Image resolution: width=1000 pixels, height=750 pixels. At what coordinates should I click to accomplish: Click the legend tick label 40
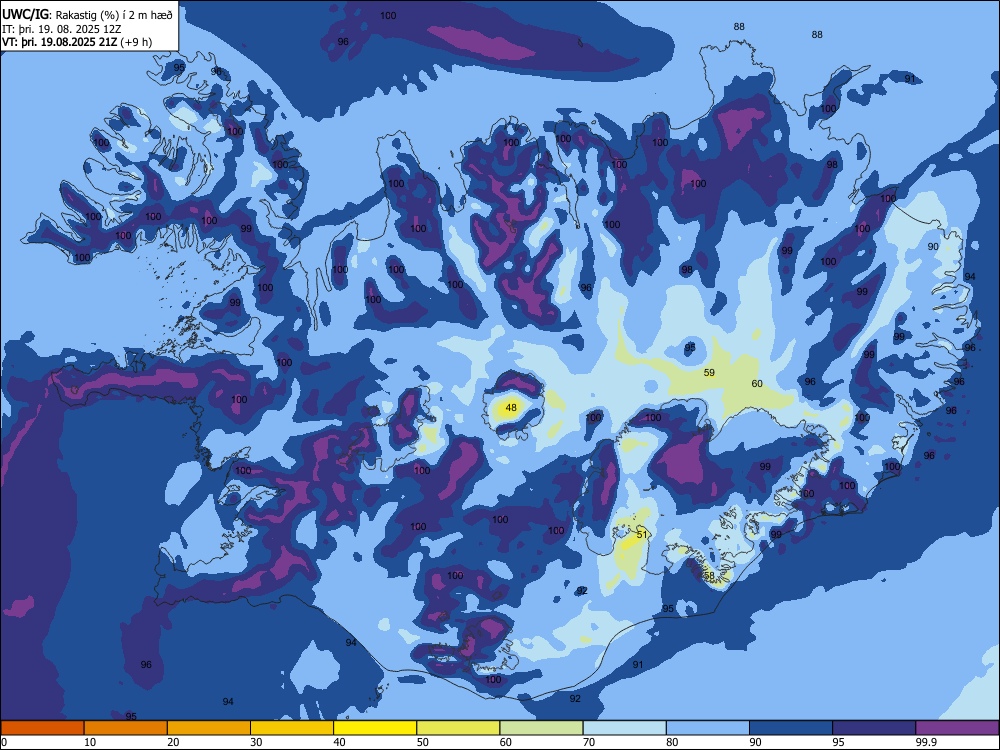(339, 742)
